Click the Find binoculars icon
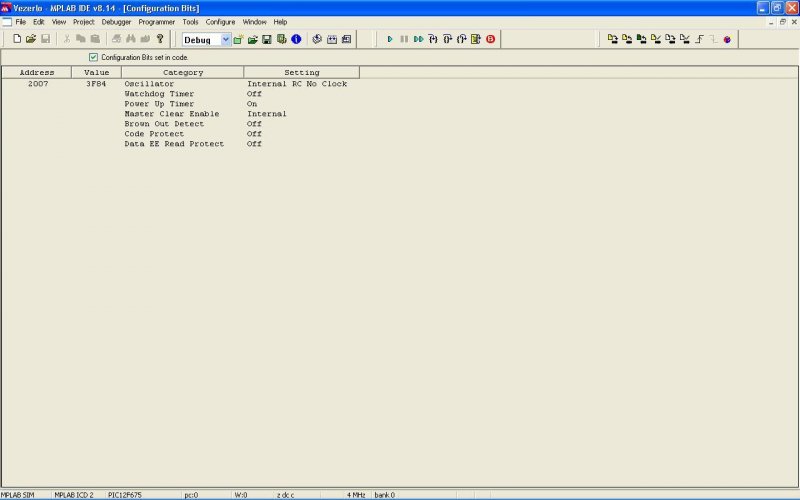Image resolution: width=800 pixels, height=500 pixels. tap(131, 39)
